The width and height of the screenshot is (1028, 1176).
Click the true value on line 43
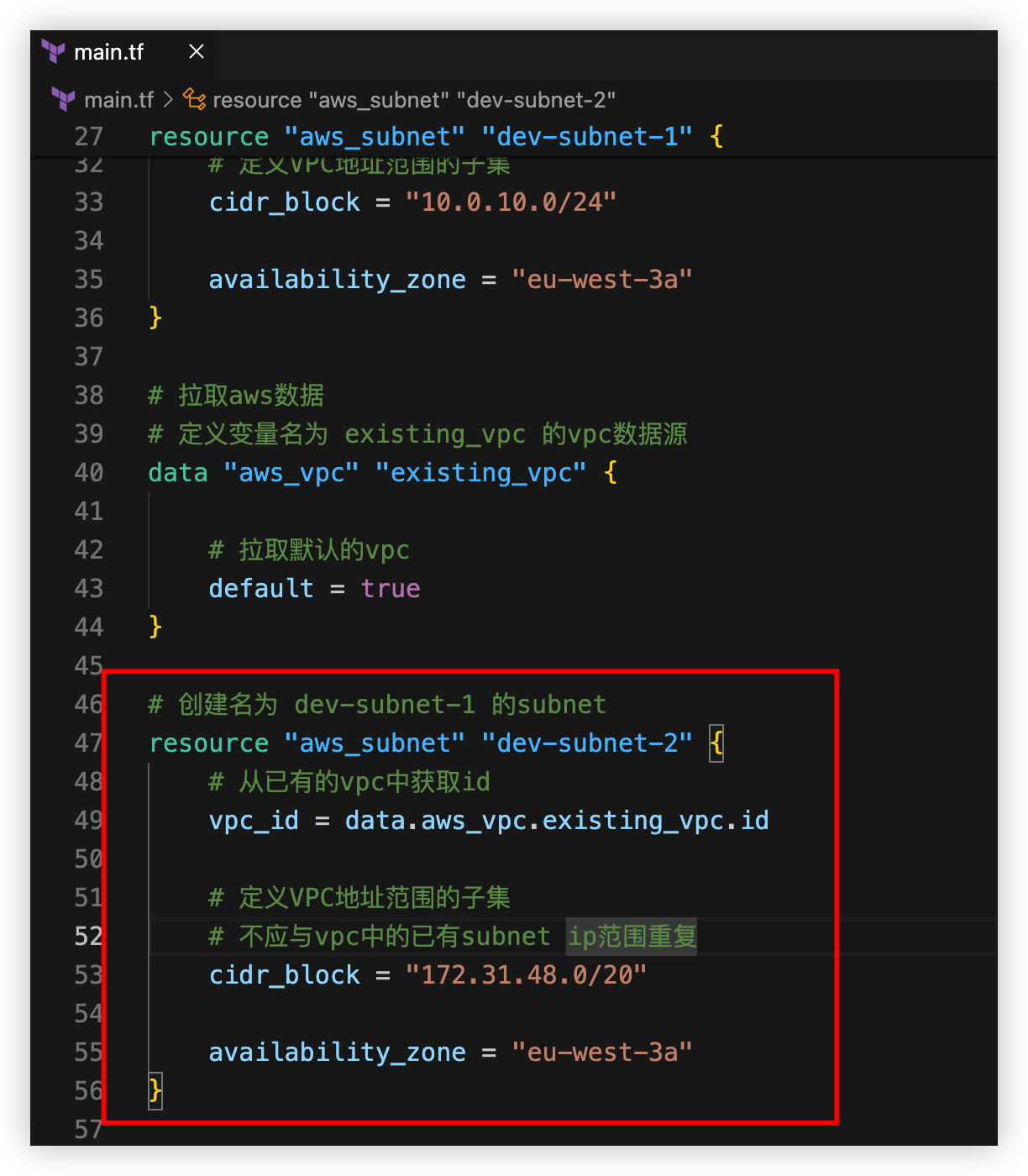[391, 588]
